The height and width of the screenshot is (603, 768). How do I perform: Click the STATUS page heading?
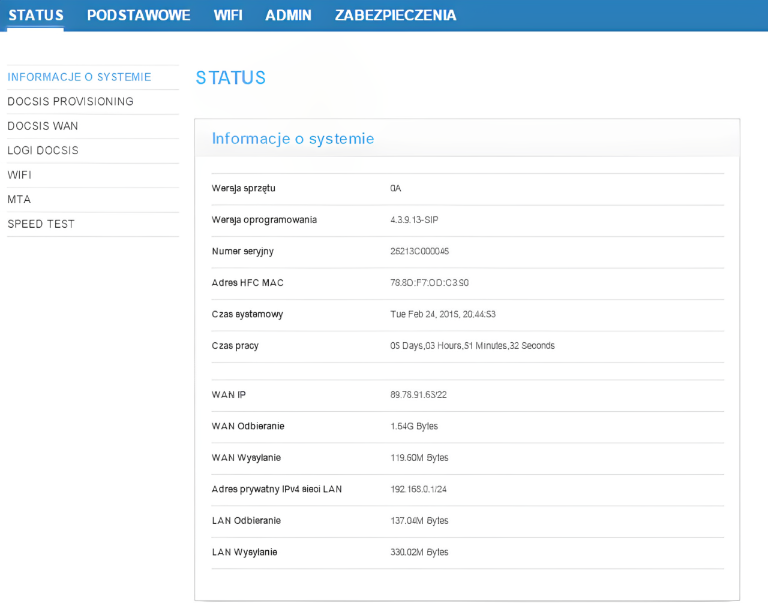point(230,78)
